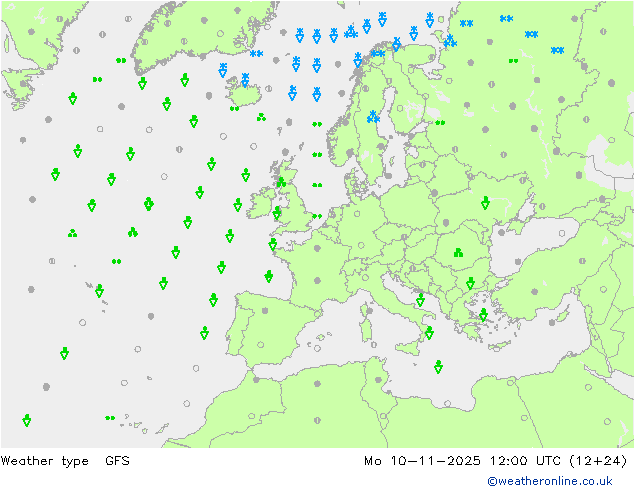Click the blue snow symbol over Sweden

pos(373,117)
